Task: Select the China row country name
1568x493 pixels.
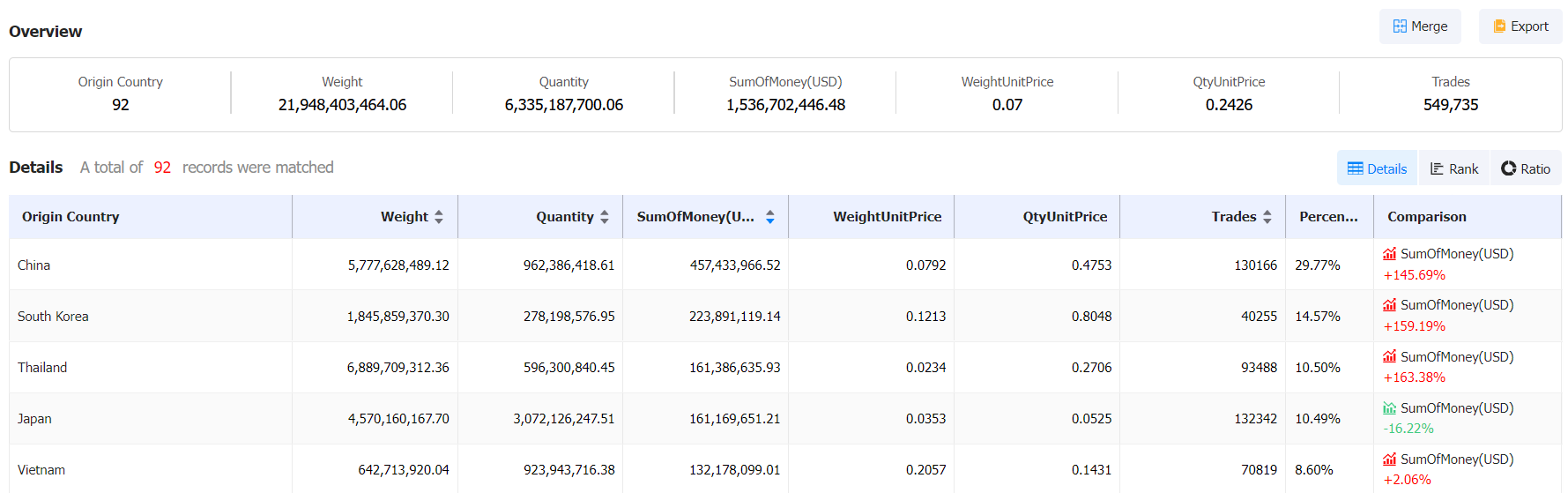Action: pyautogui.click(x=34, y=265)
